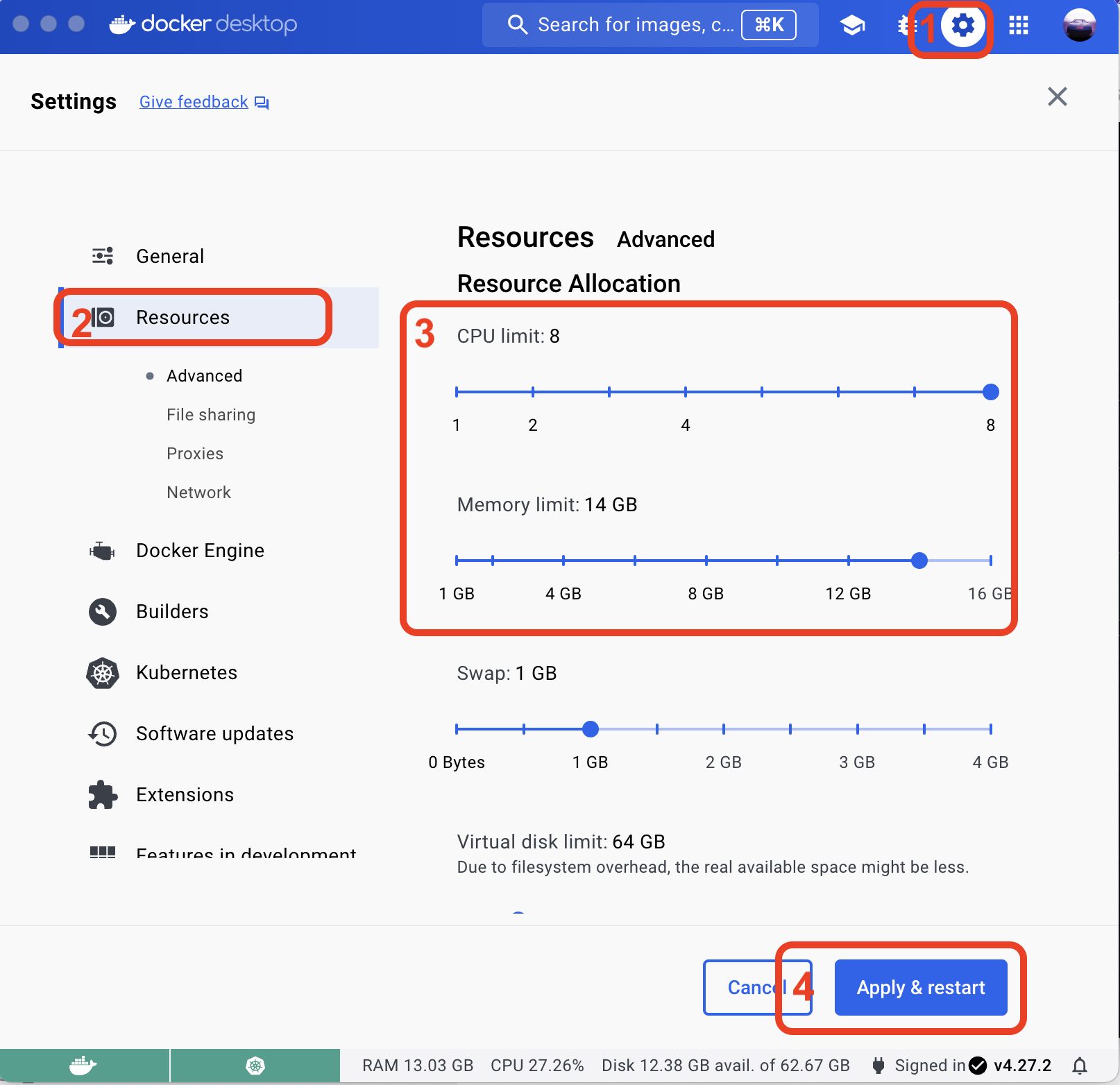Click the troubleshoot bug icon in header
Viewport: 1120px width, 1085px height.
903,26
